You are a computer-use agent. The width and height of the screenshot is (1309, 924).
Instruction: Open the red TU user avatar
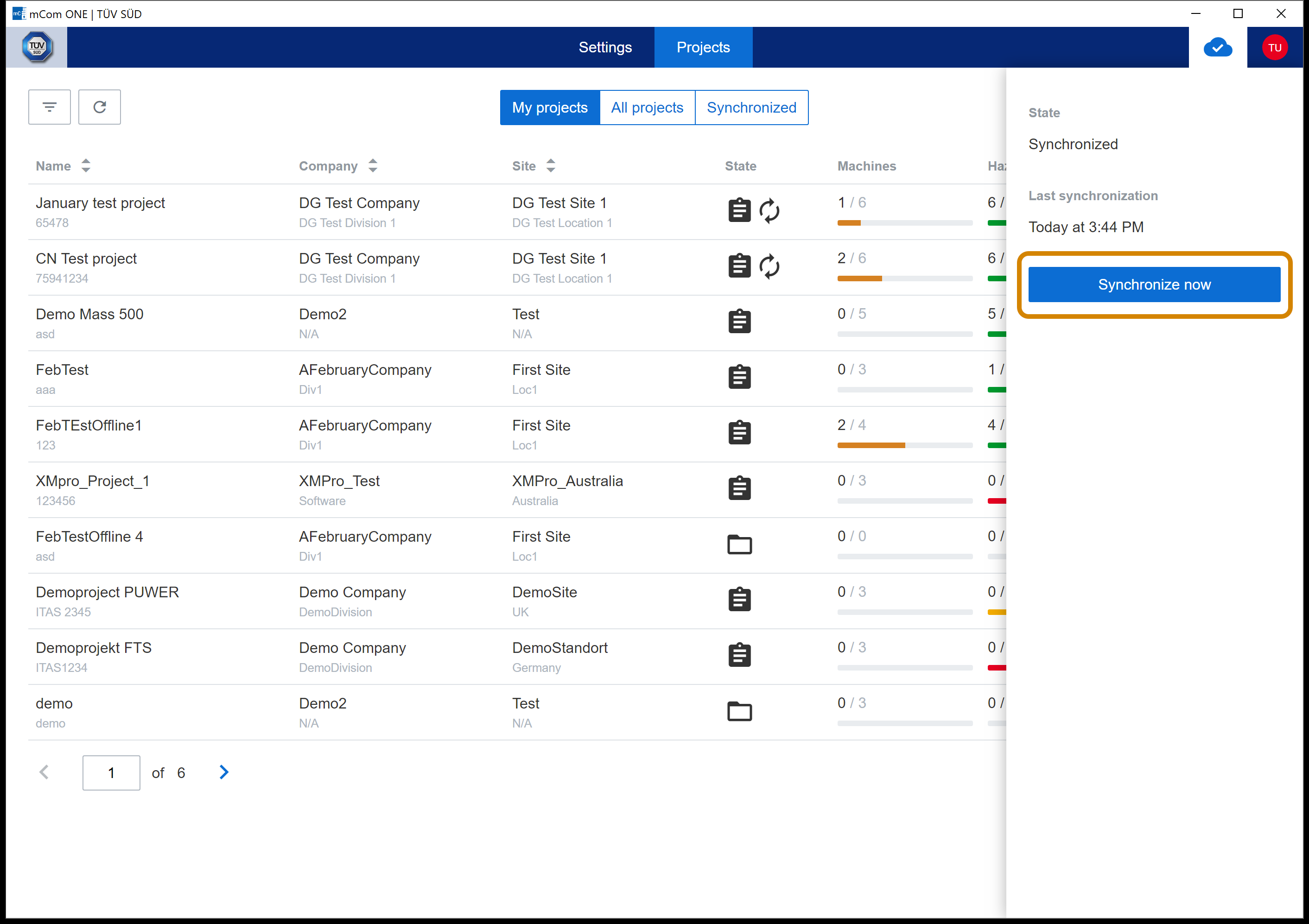pyautogui.click(x=1274, y=48)
